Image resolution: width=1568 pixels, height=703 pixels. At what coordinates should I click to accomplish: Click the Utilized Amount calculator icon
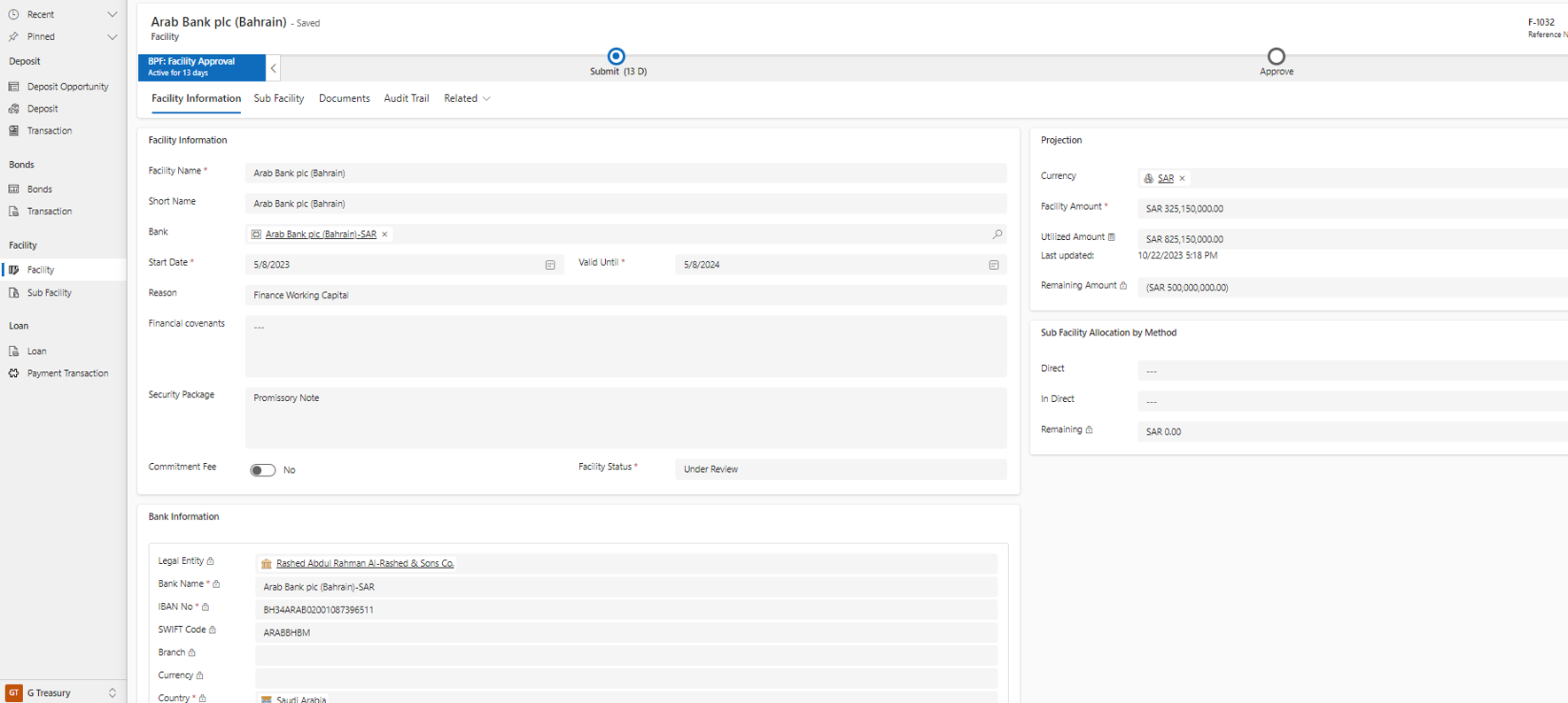[1112, 237]
